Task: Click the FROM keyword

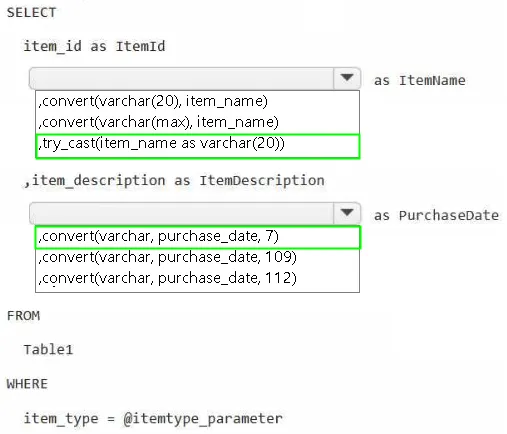Action: 23,316
